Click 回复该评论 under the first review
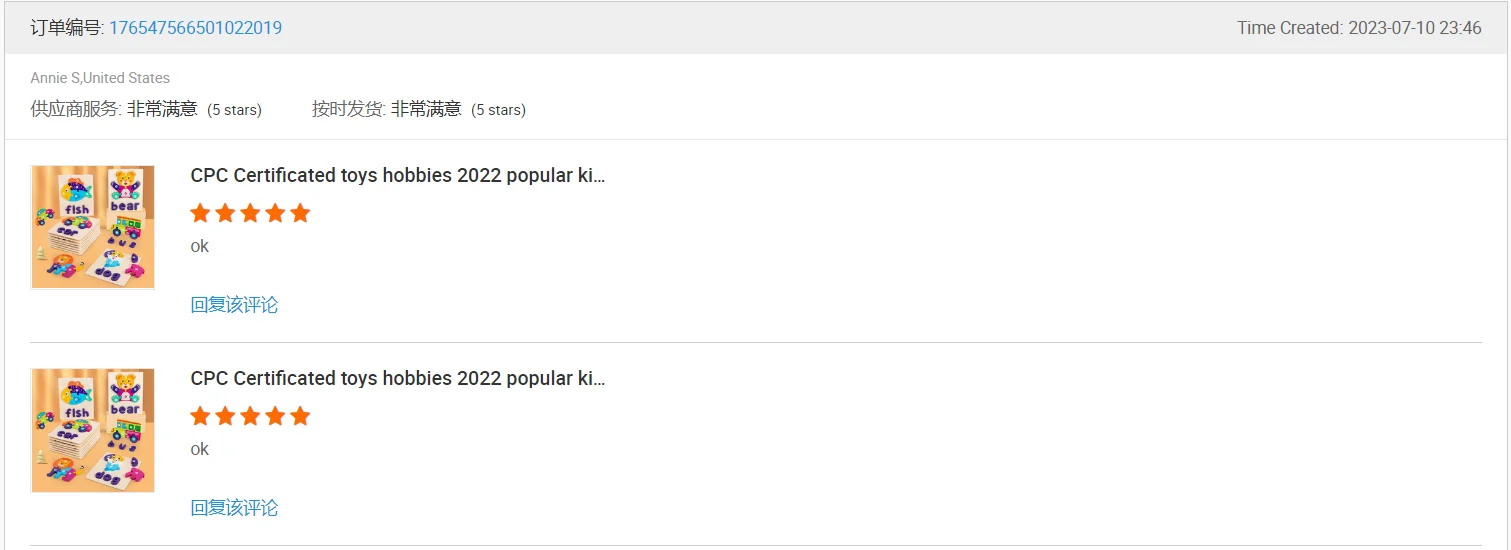This screenshot has width=1511, height=550. click(x=234, y=305)
